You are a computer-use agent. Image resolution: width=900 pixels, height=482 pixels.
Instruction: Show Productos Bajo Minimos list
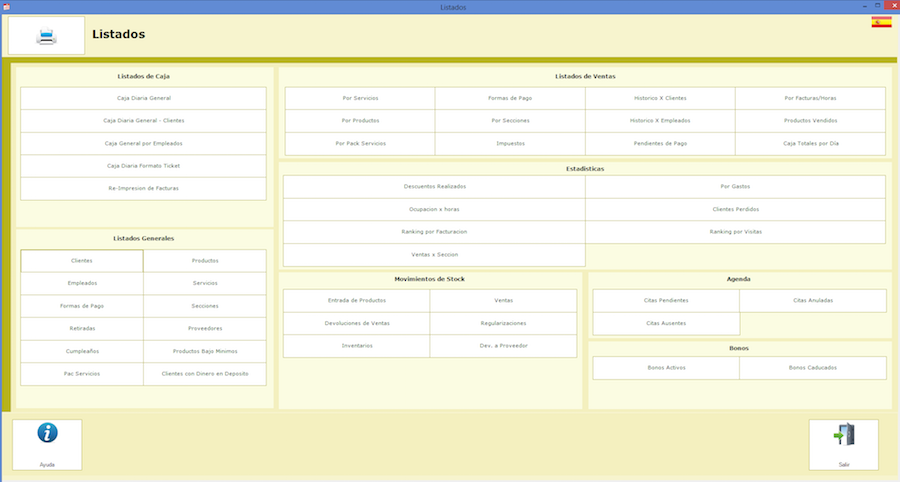[x=205, y=351]
